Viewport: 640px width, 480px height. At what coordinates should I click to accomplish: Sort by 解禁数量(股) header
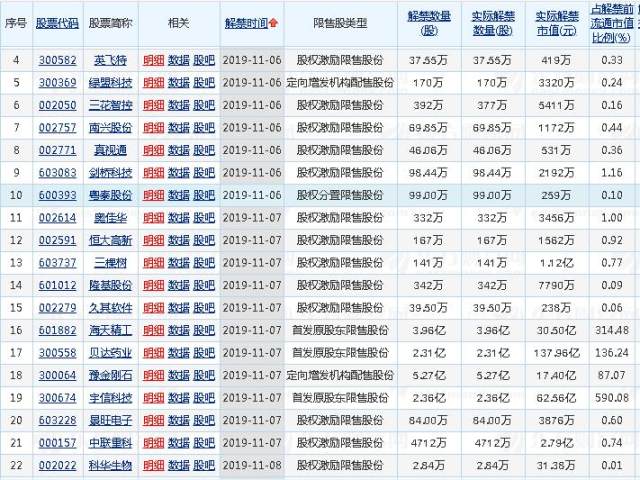coord(429,23)
